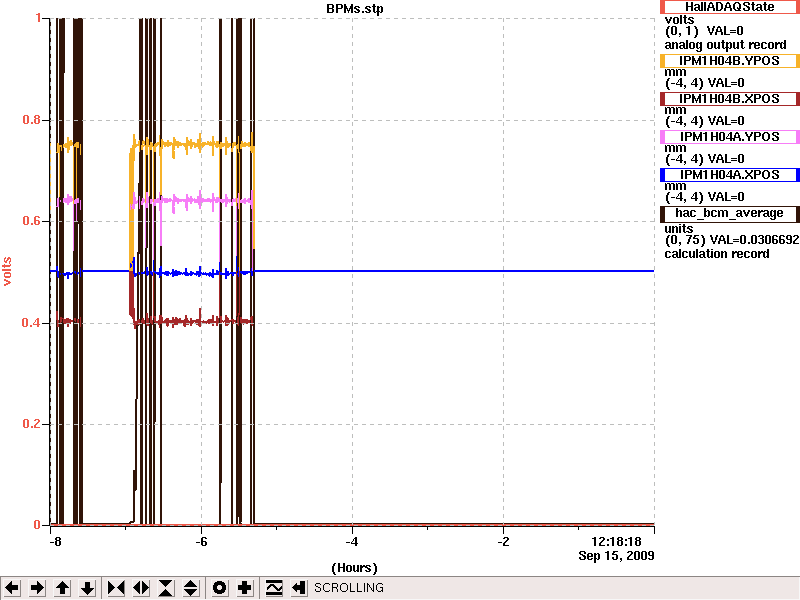Select the IPM1H04B.YPOS legend entry

coord(730,61)
